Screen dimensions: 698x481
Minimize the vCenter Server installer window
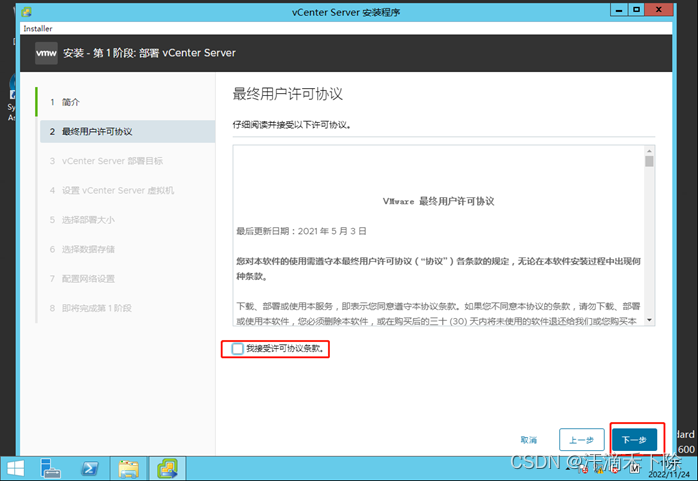point(619,10)
